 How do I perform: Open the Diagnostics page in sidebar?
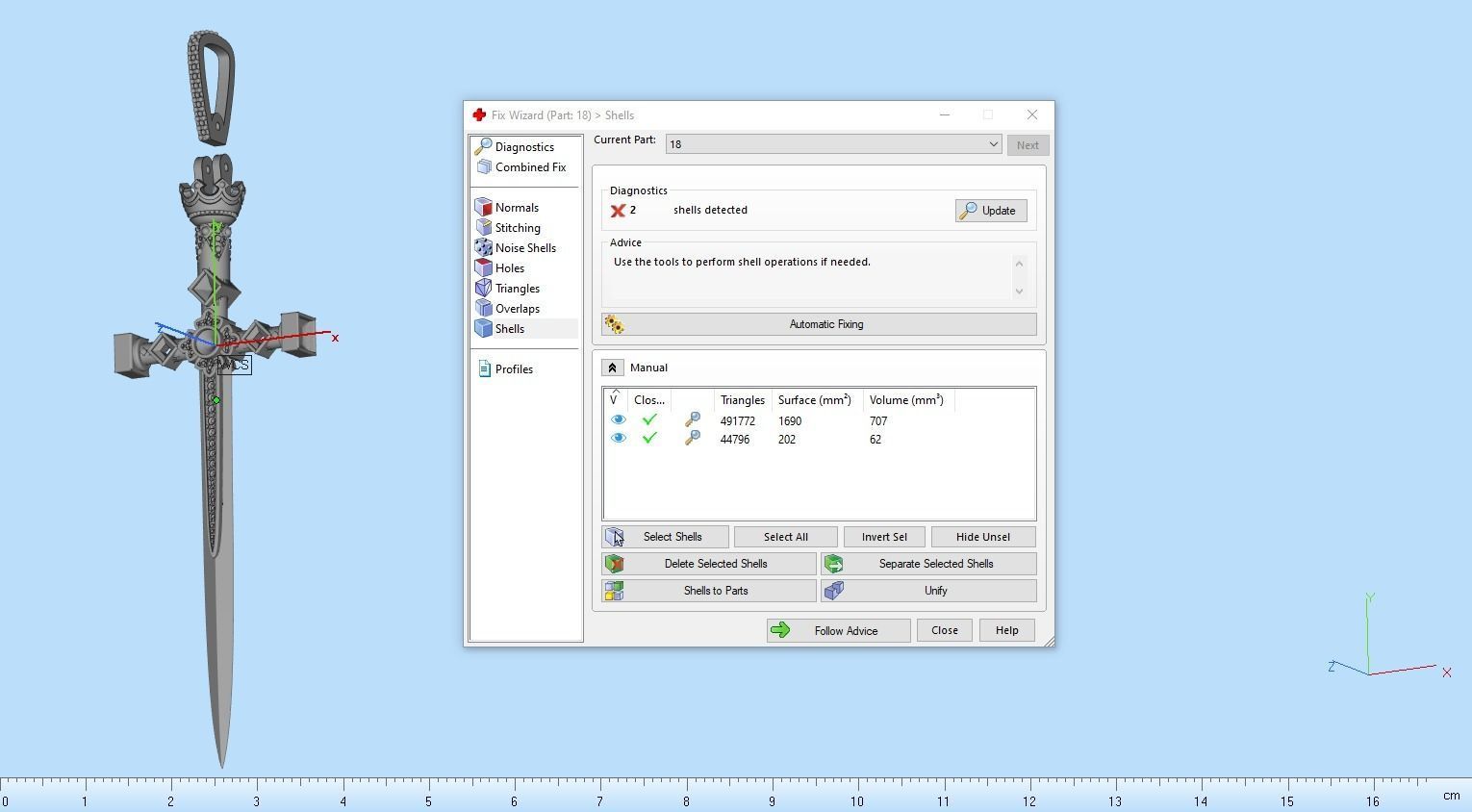[524, 147]
